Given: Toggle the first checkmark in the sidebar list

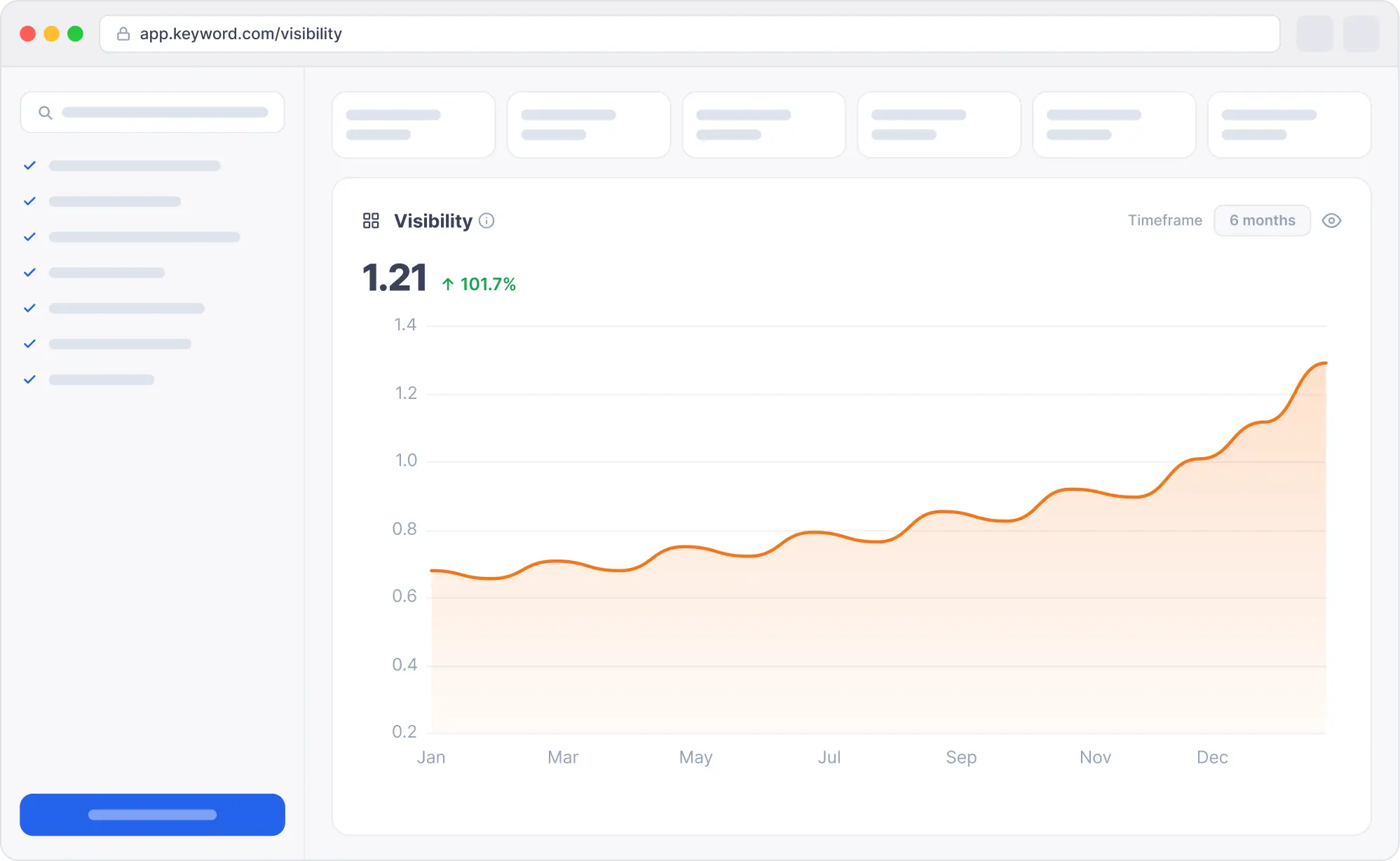Looking at the screenshot, I should (29, 165).
